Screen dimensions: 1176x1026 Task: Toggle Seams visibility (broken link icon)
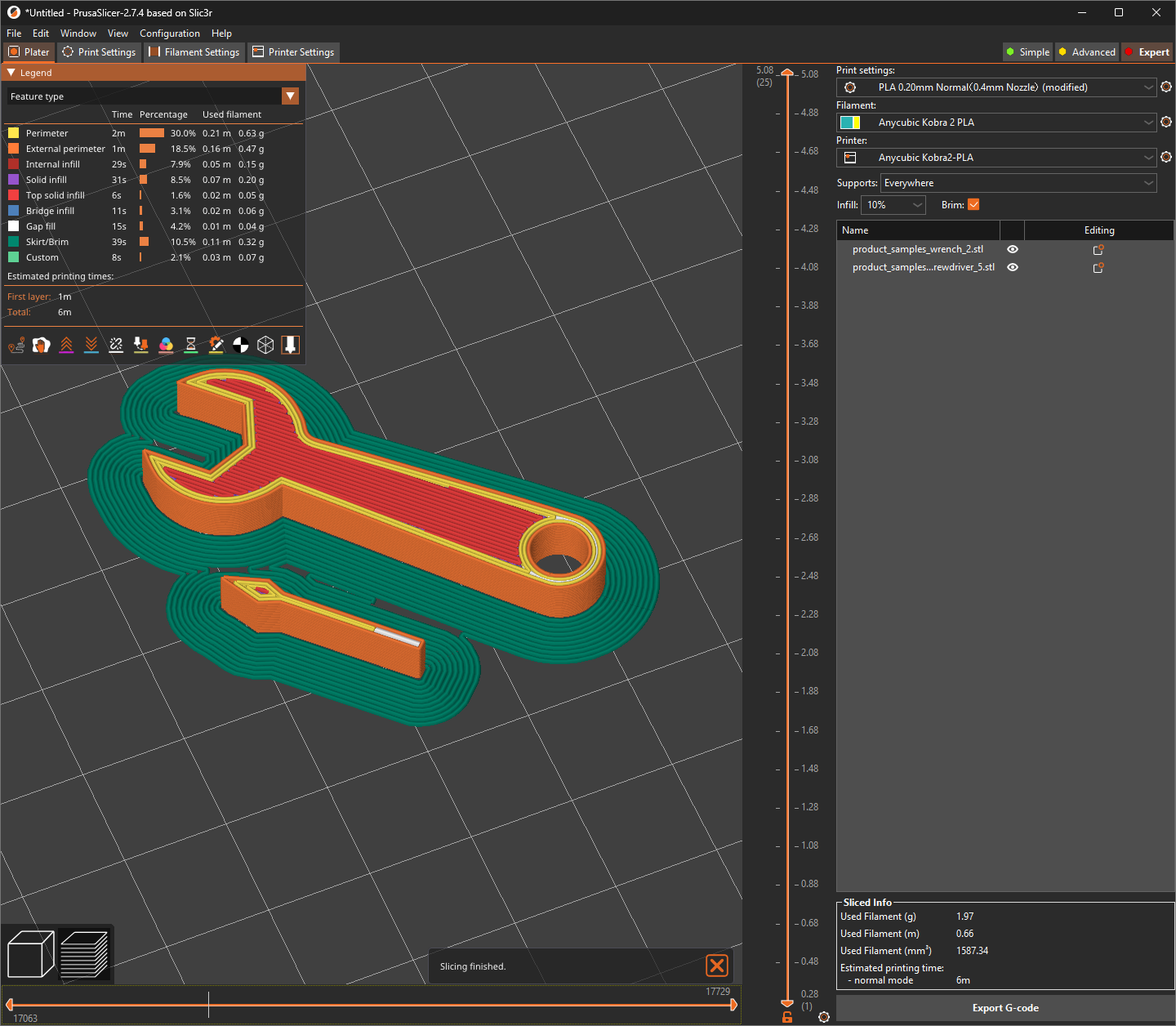point(116,345)
